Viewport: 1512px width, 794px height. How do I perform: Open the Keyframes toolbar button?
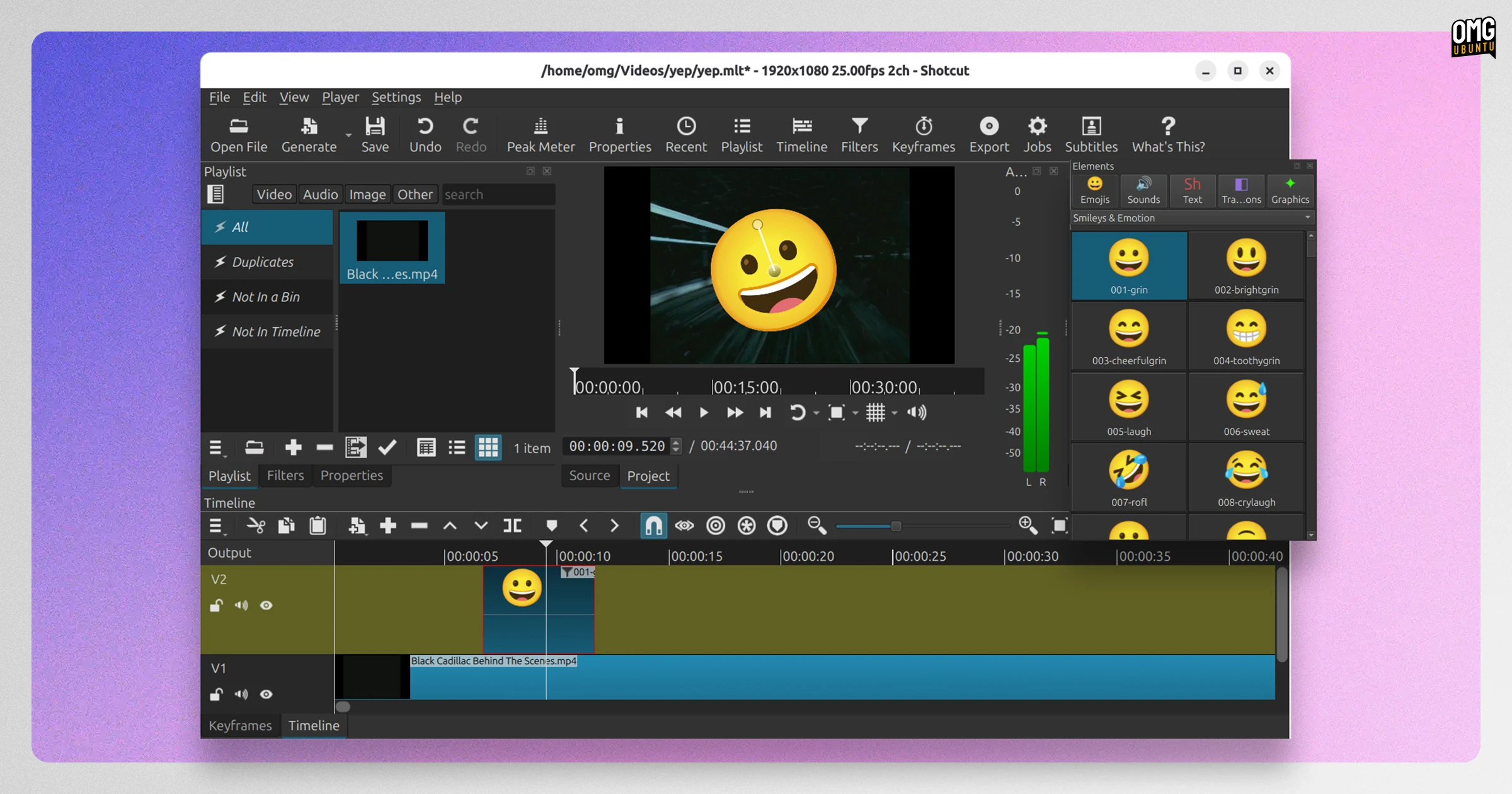coord(923,135)
